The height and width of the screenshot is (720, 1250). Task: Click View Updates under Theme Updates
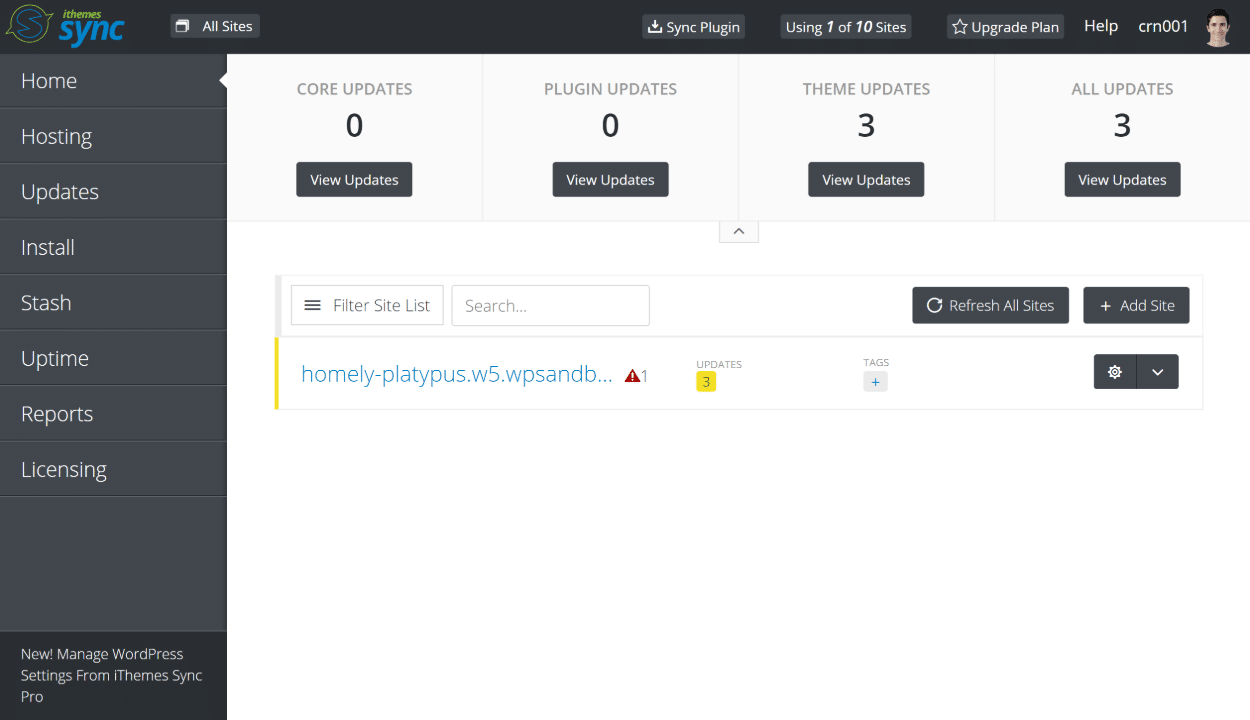[866, 179]
